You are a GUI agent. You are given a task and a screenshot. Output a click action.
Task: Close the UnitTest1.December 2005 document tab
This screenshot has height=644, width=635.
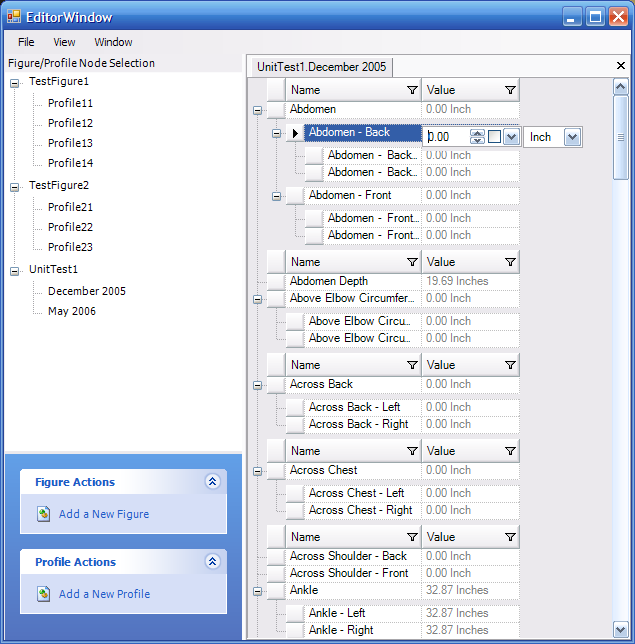pyautogui.click(x=621, y=65)
